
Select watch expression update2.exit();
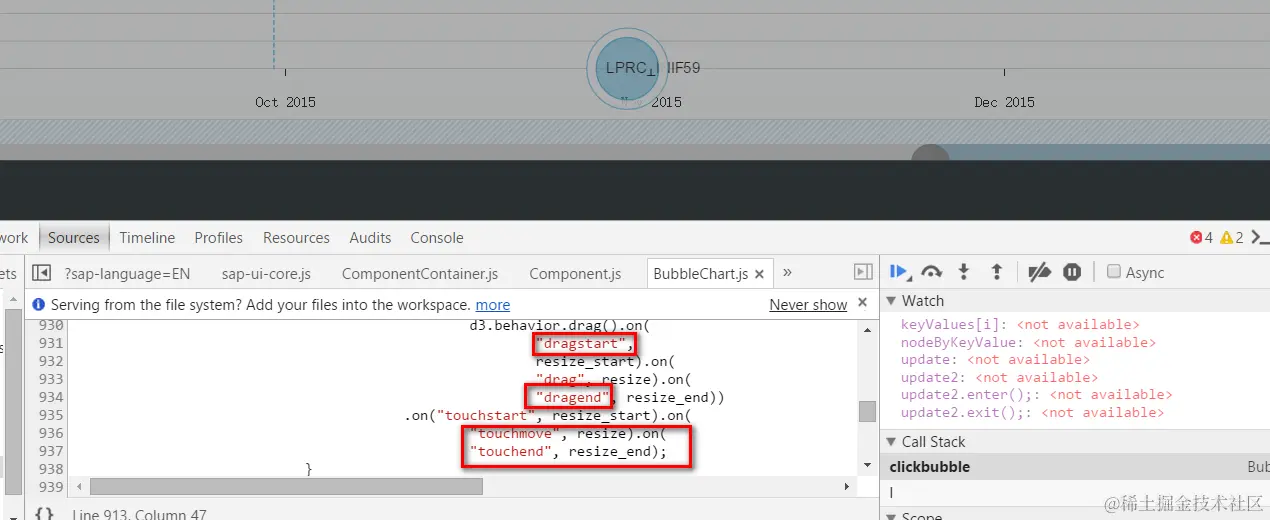tap(1032, 412)
